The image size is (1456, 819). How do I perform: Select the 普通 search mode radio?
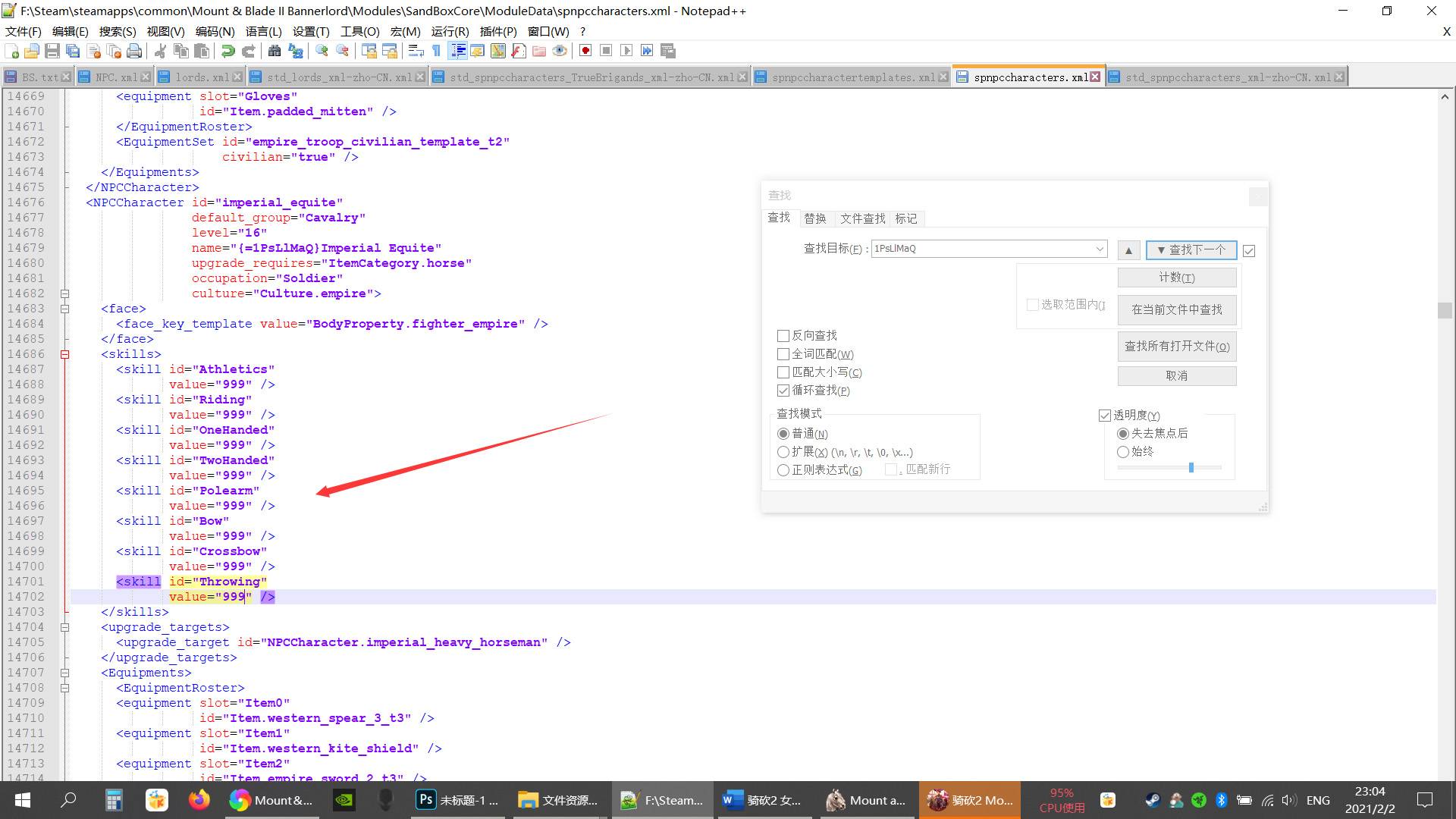783,434
